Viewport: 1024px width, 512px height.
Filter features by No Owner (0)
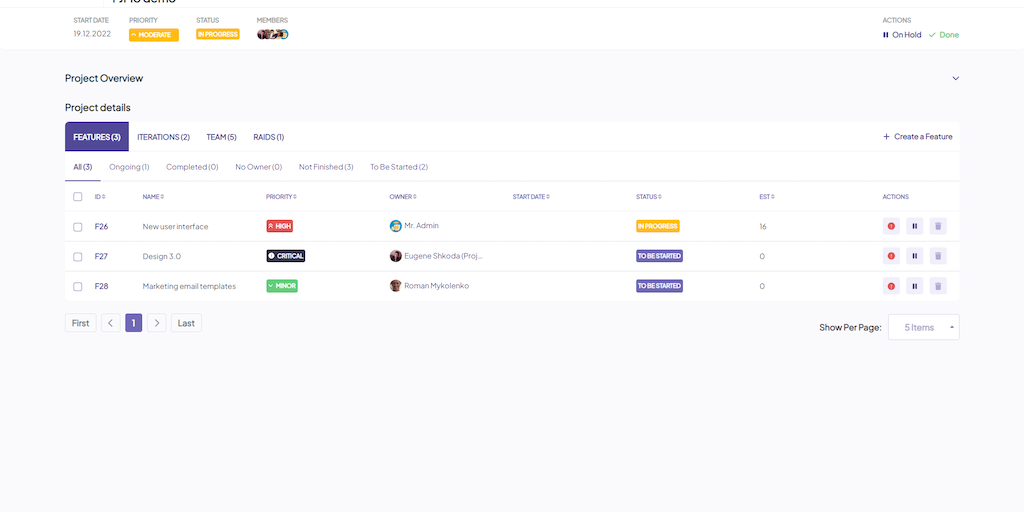pos(259,167)
